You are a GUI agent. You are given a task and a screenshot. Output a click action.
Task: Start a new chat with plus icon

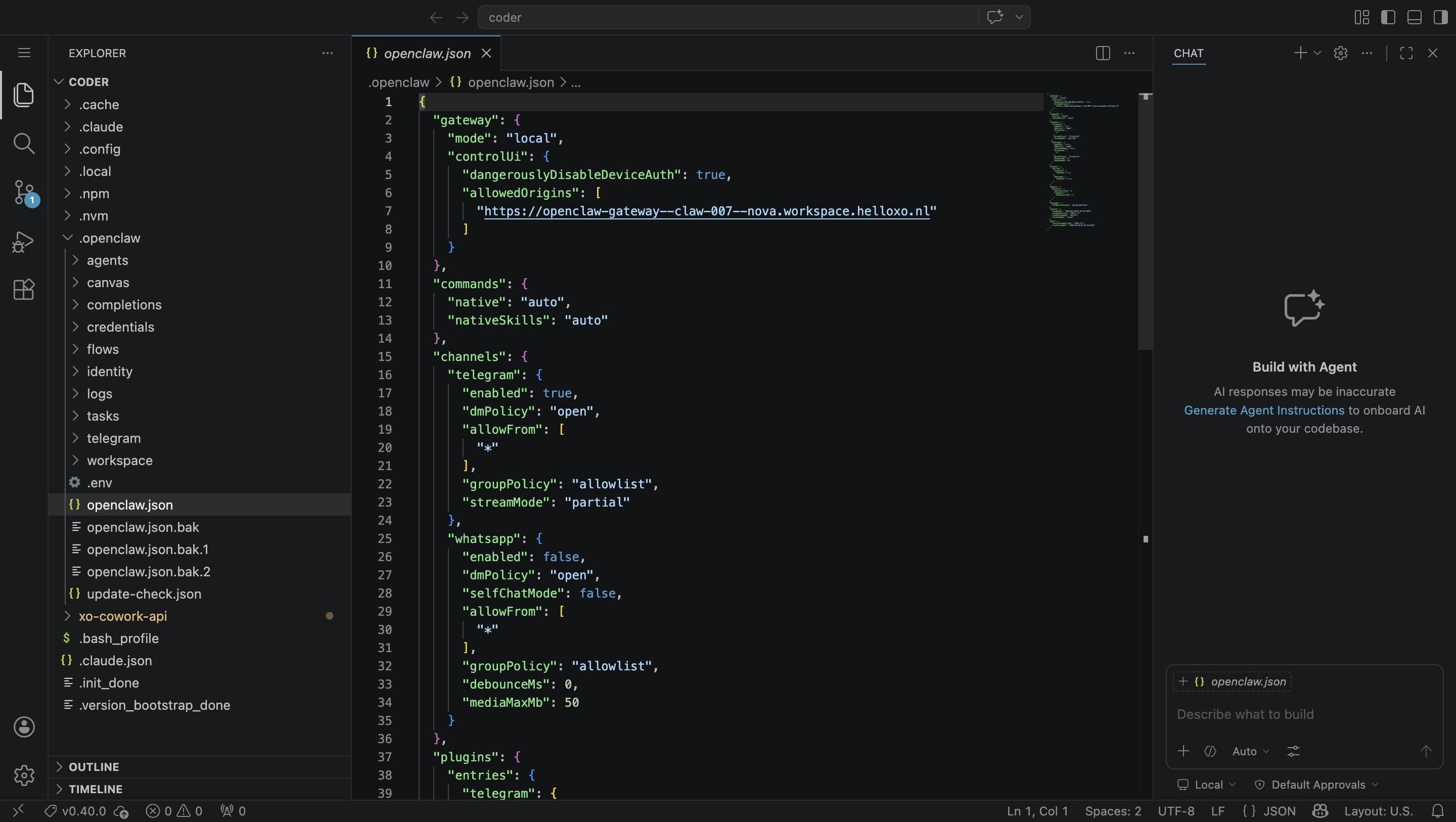coord(1300,53)
